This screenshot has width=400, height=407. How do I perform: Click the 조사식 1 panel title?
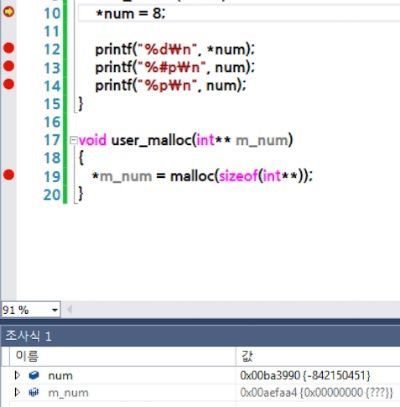pos(28,336)
